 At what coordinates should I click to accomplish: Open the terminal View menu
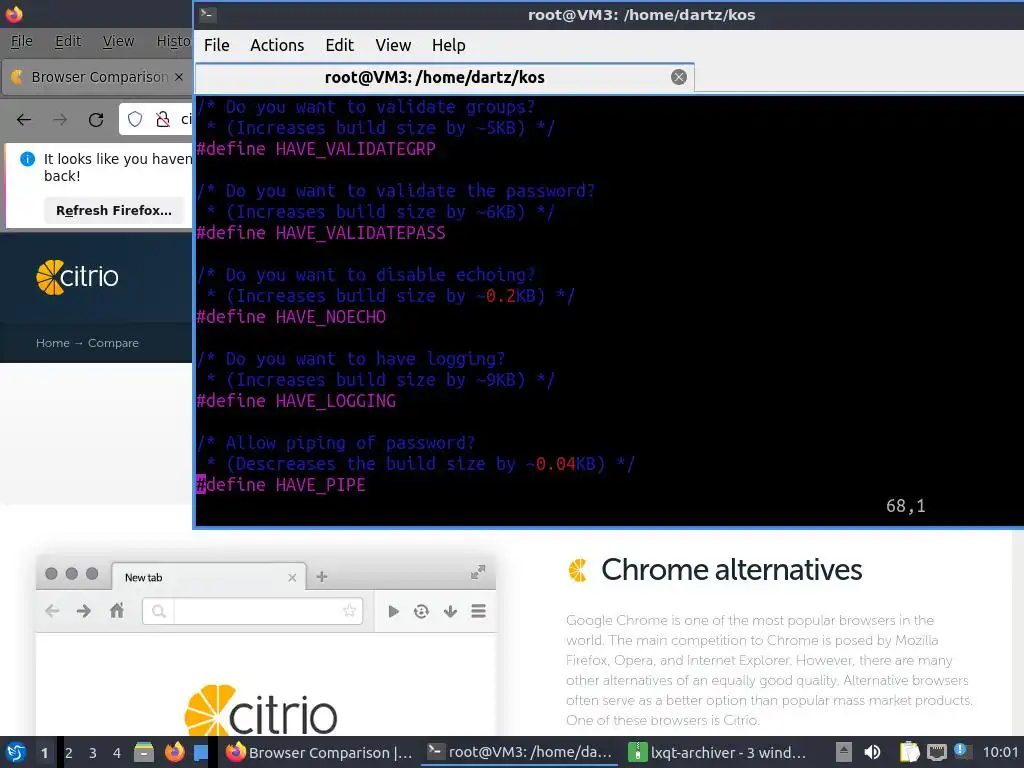click(393, 45)
